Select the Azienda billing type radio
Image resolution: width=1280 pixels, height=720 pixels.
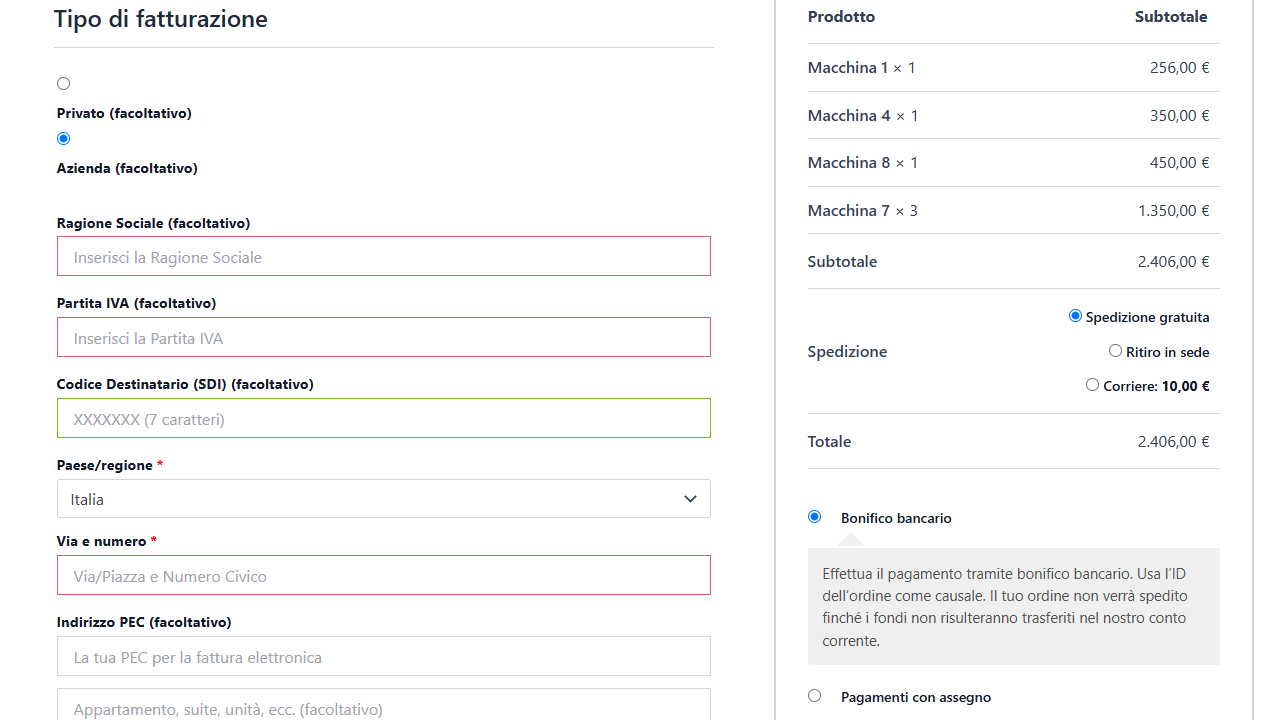[x=64, y=139]
